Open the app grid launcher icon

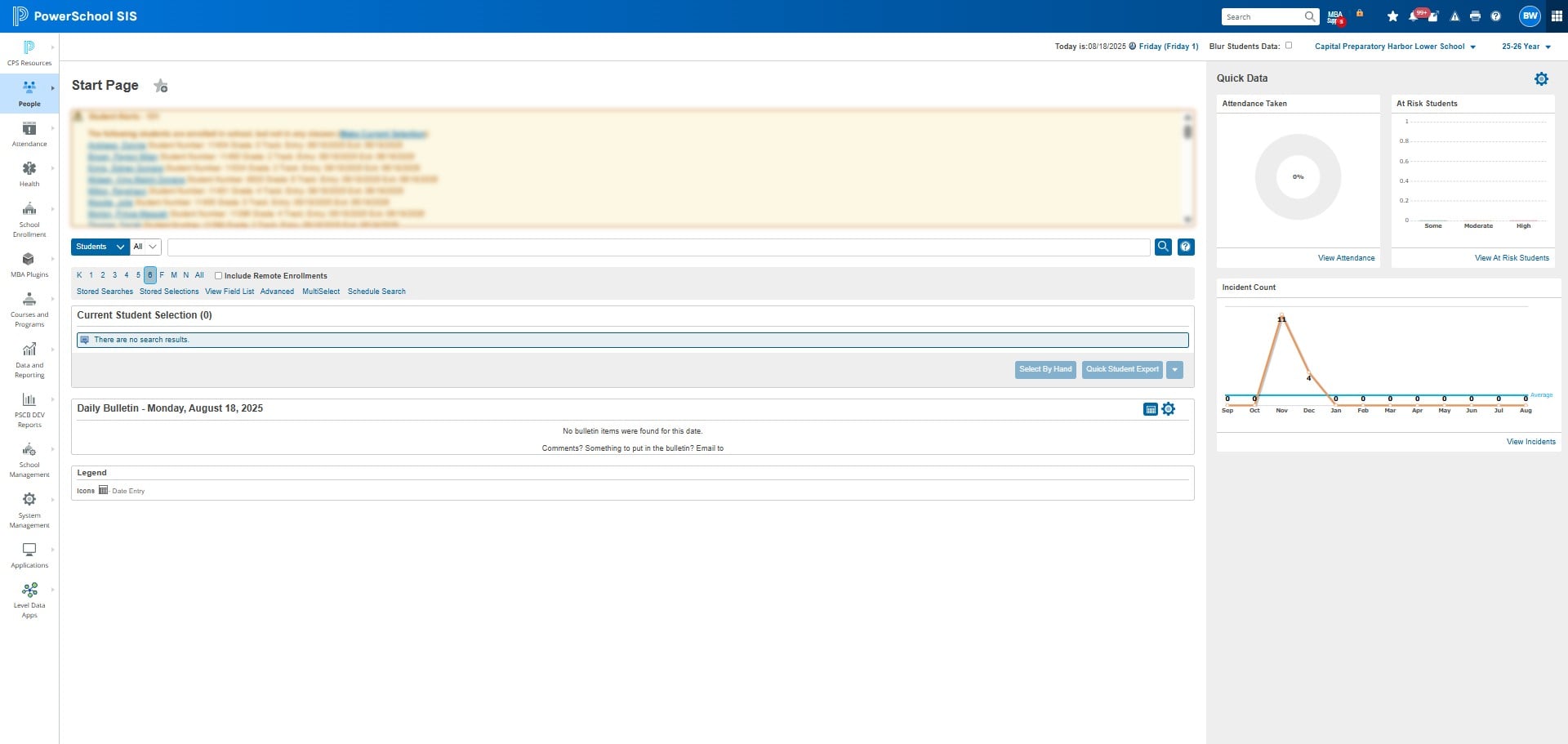click(1557, 16)
